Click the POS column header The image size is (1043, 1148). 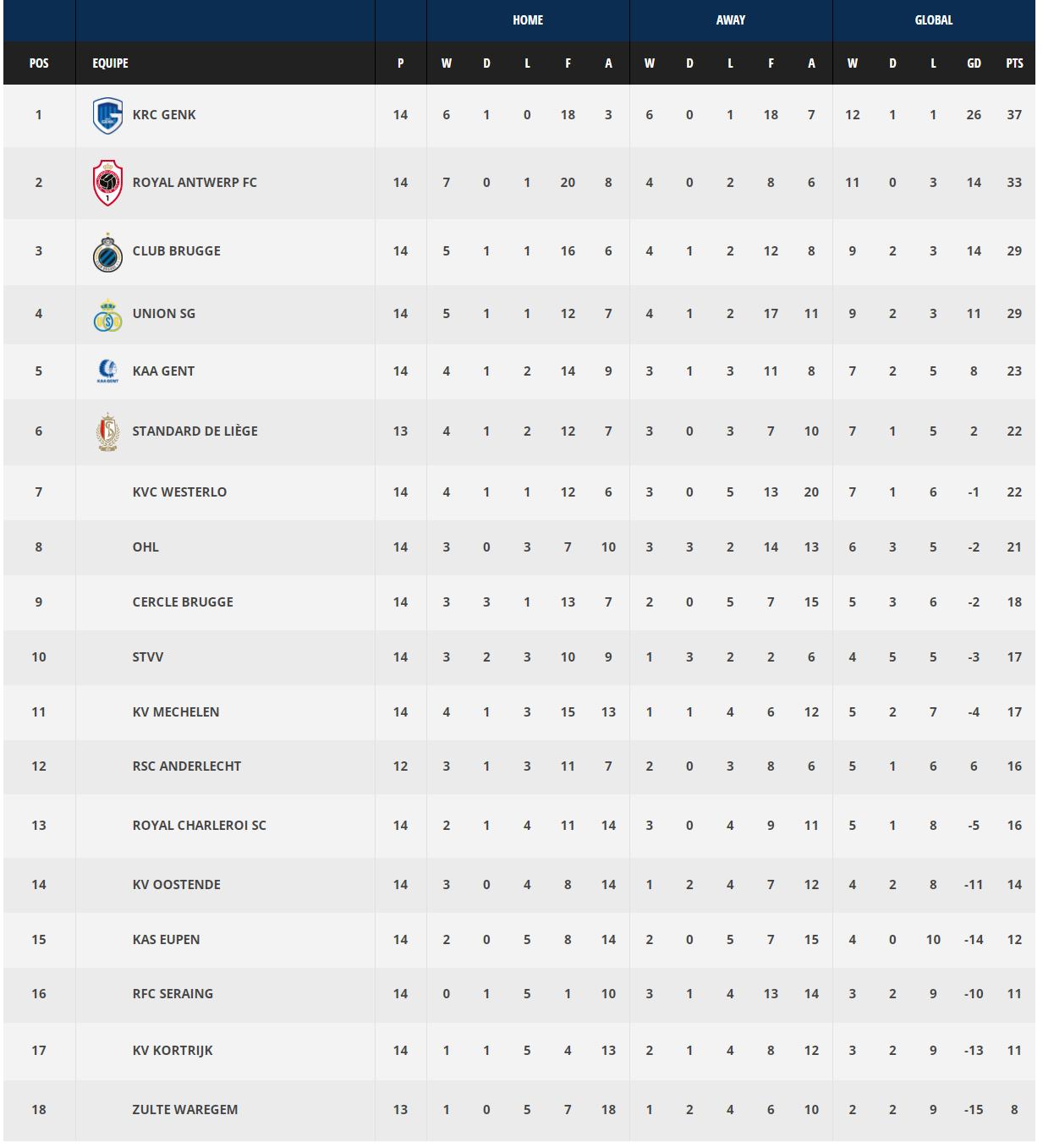(x=39, y=63)
